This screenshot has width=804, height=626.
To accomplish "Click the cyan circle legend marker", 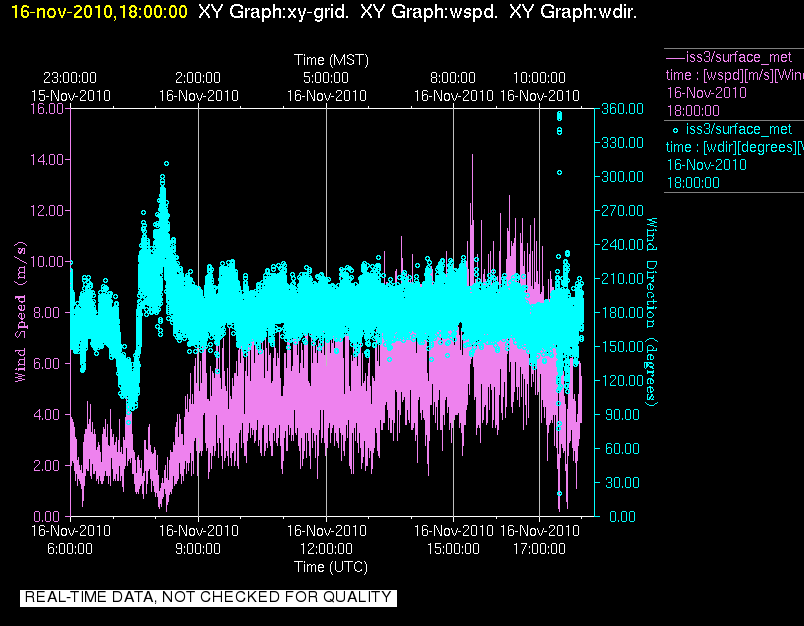I will click(x=675, y=131).
